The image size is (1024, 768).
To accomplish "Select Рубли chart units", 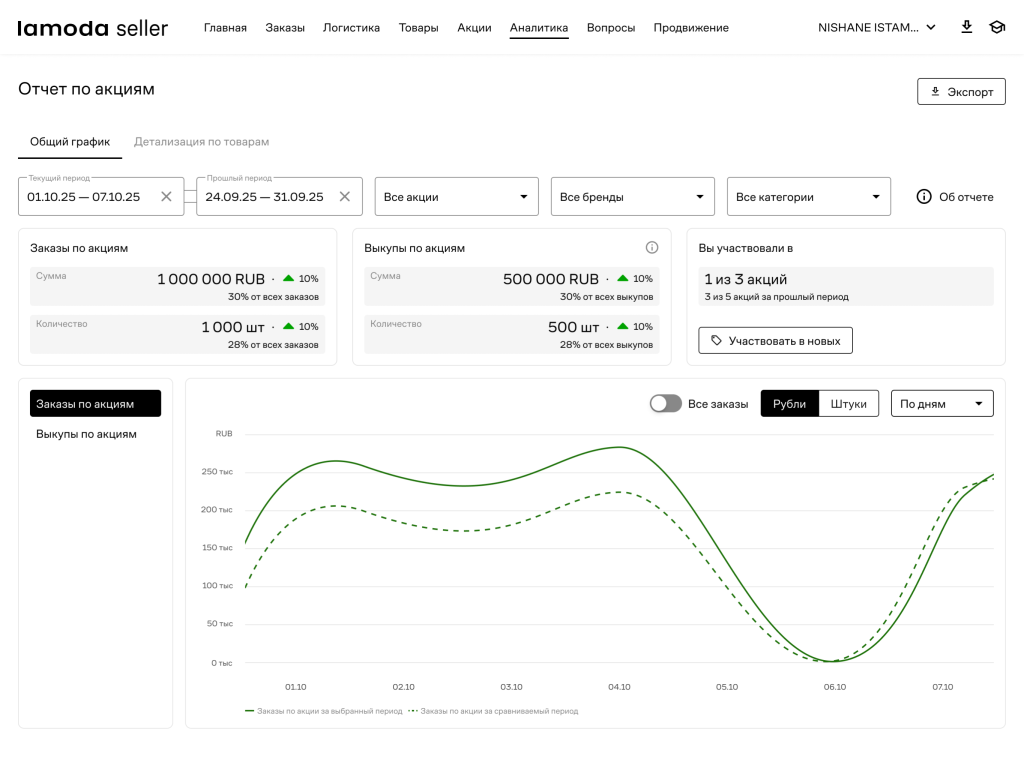I will 789,403.
